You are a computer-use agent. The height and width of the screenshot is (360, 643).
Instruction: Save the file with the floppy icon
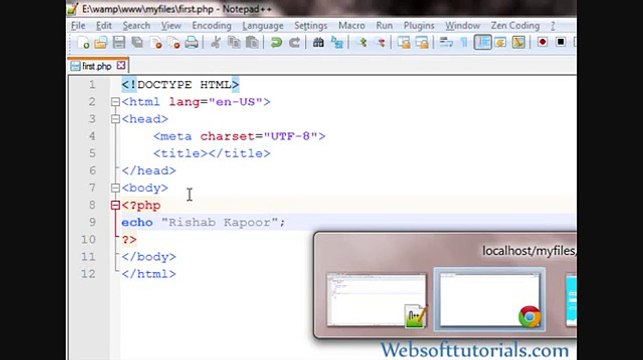click(119, 42)
